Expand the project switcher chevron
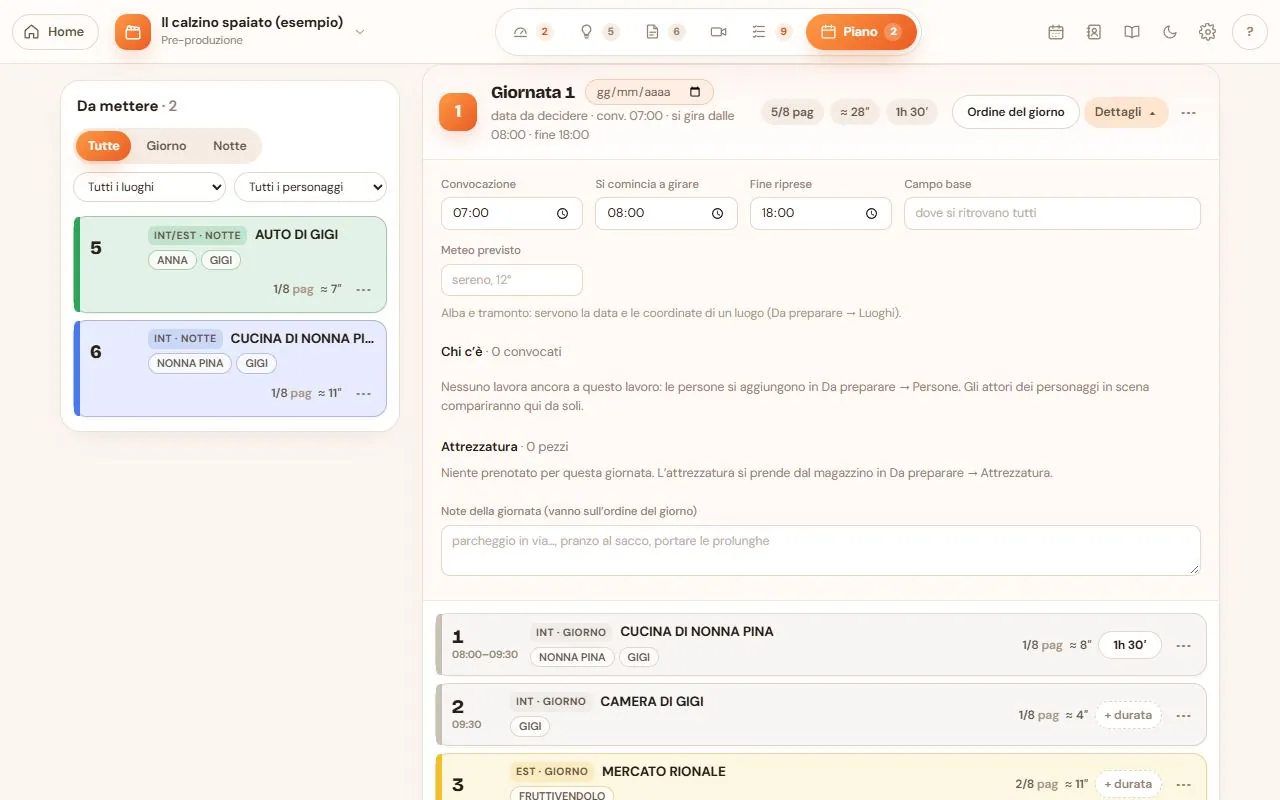 [x=360, y=32]
